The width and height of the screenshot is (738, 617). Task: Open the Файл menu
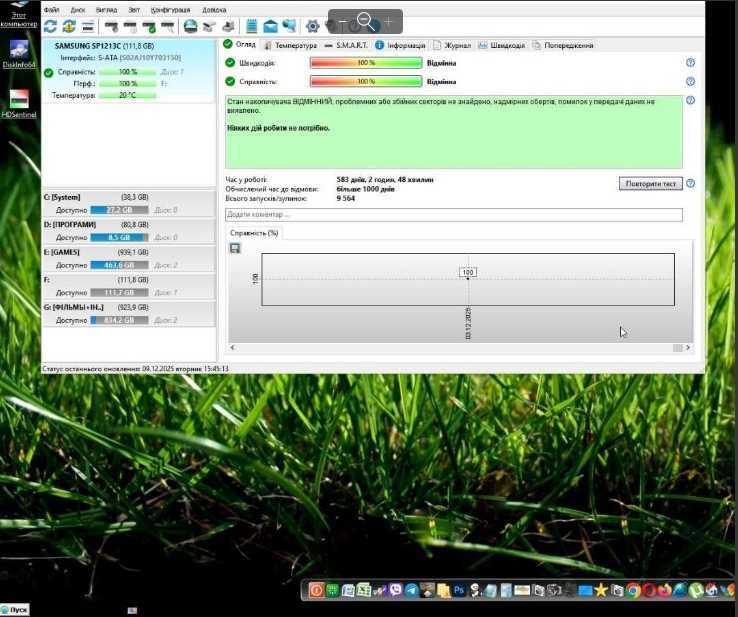(51, 10)
